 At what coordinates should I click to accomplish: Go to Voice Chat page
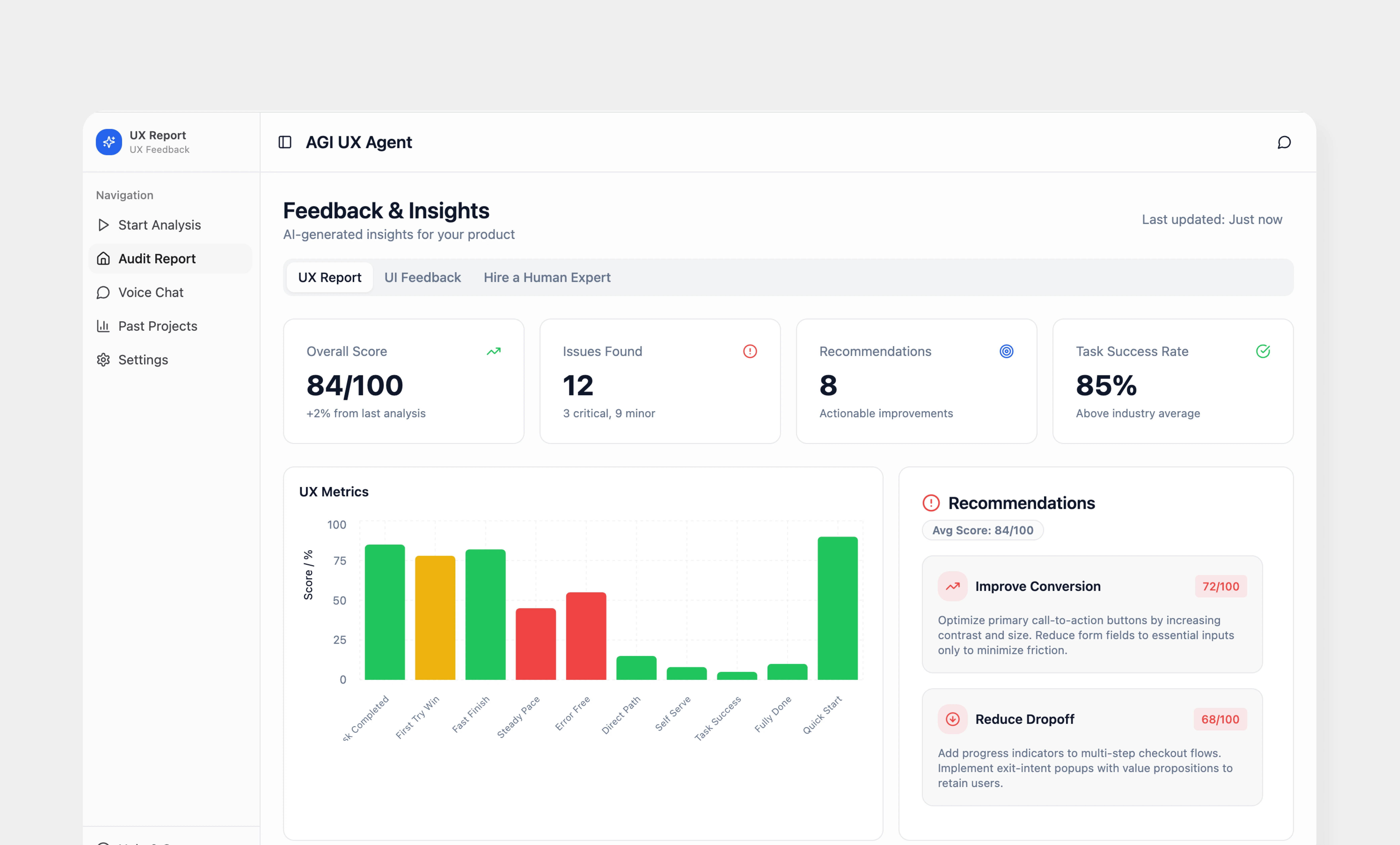[151, 292]
